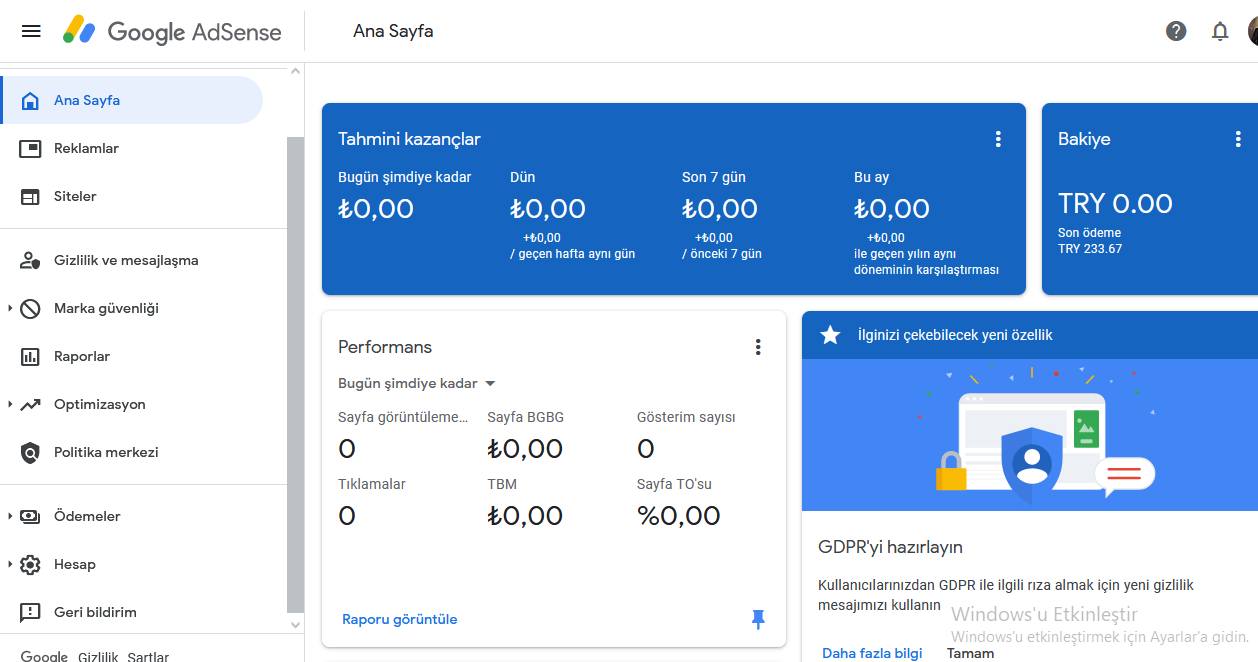Click the sidebar vertical scrollbar thumb
The image size is (1258, 662).
click(295, 374)
